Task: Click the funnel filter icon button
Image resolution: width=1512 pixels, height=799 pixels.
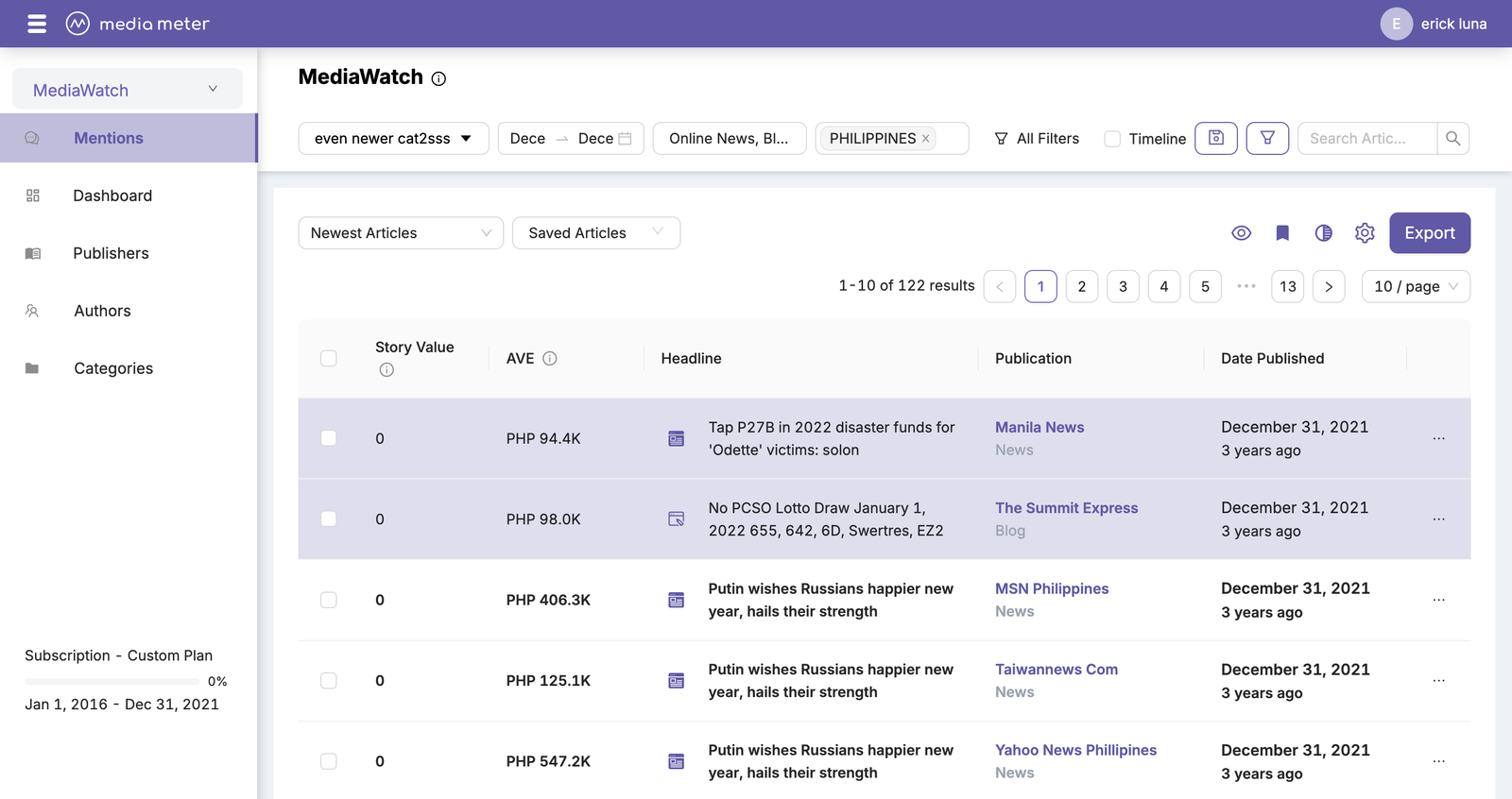Action: click(x=1267, y=138)
